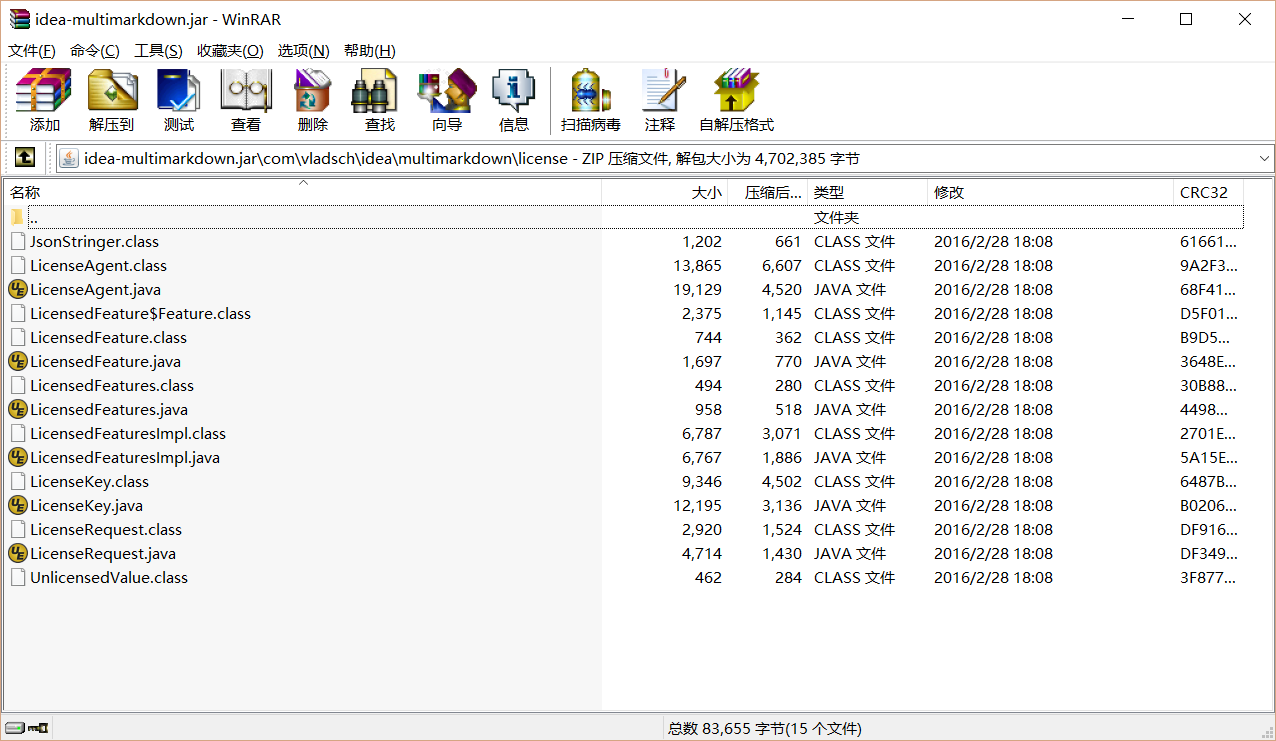This screenshot has height=741, width=1276.
Task: Click the JsonStringer.class file icon
Action: click(17, 242)
